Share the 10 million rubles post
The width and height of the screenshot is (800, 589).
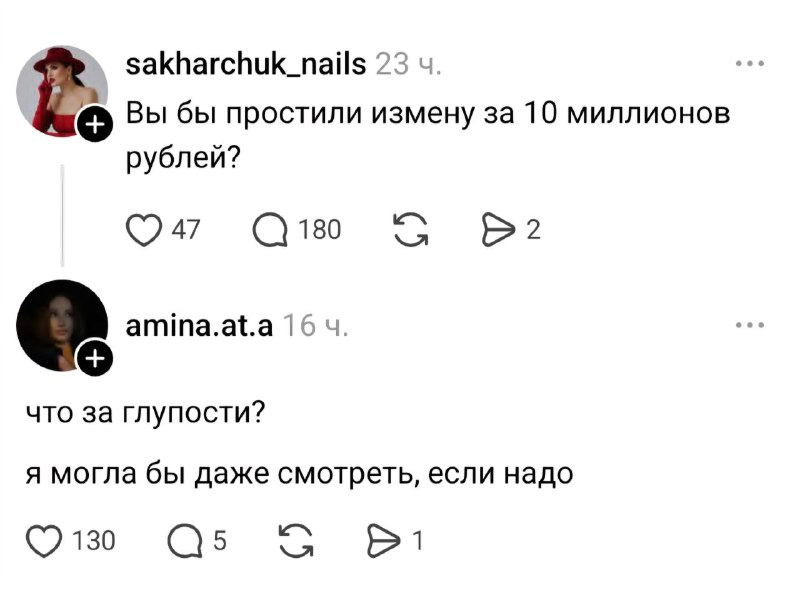(497, 230)
